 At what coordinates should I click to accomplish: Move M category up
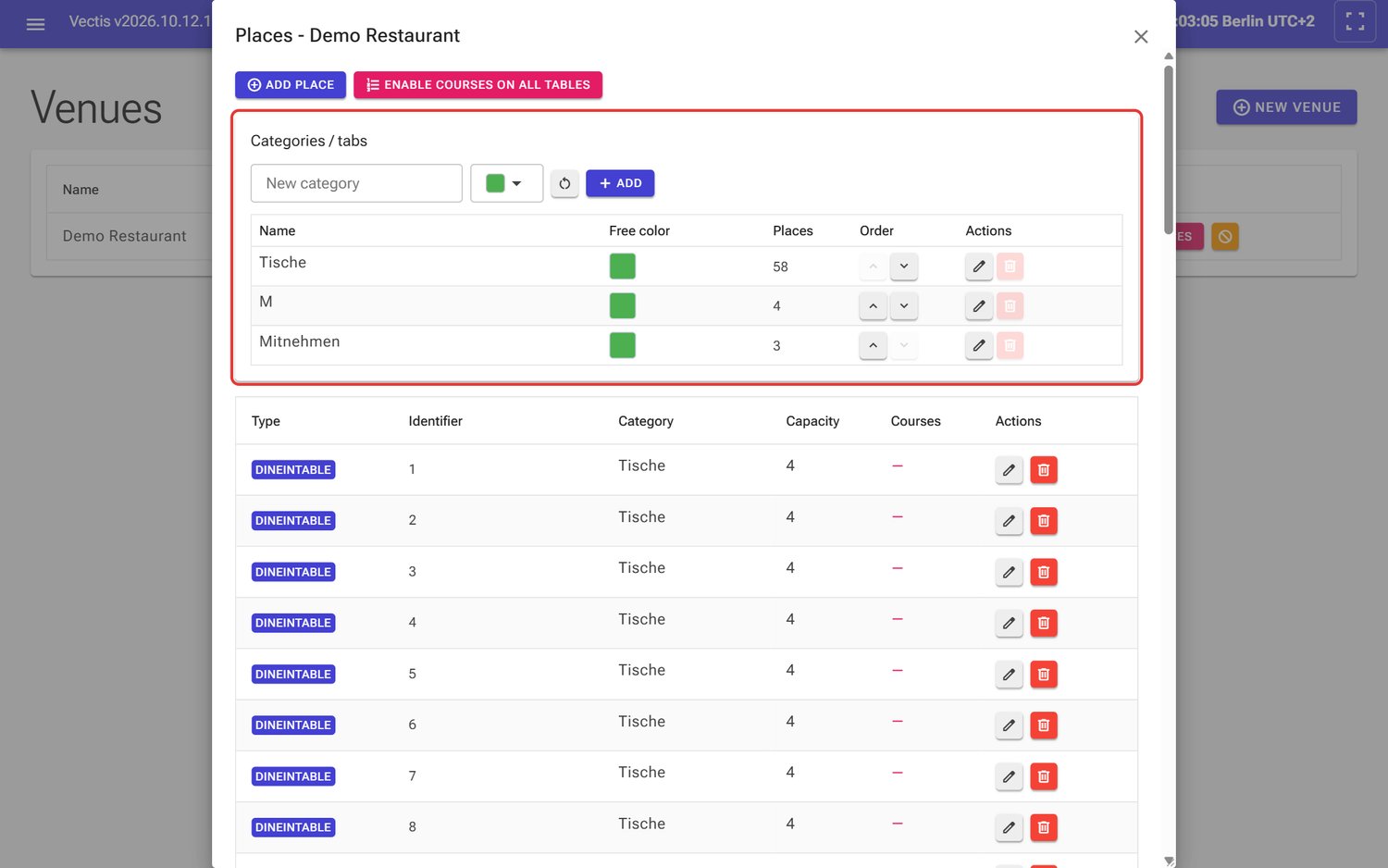873,305
